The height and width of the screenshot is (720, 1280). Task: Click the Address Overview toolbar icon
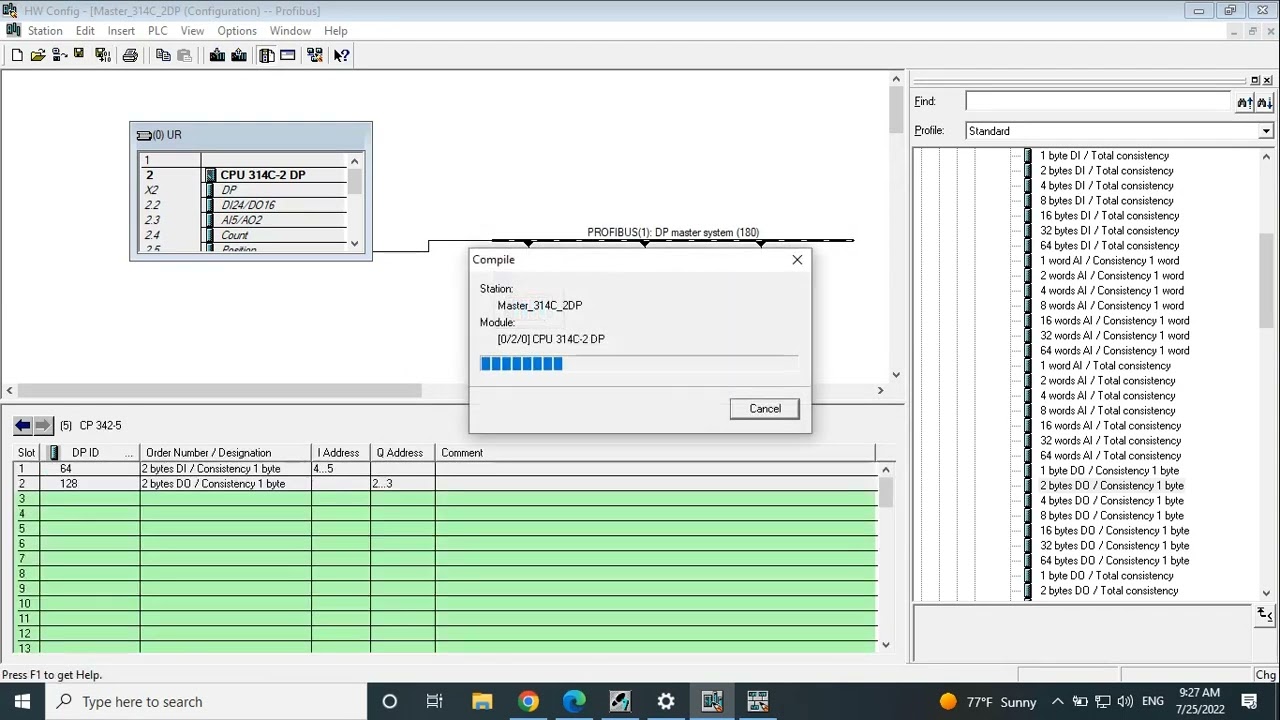[x=288, y=55]
